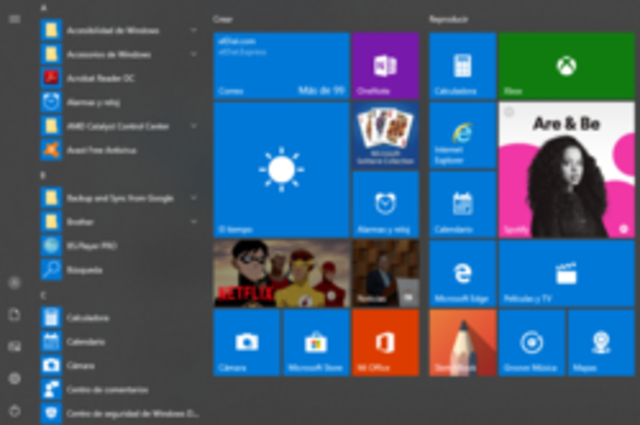Screen dimensions: 640x425
Task: Open the Noticias news tile
Action: [x=386, y=274]
